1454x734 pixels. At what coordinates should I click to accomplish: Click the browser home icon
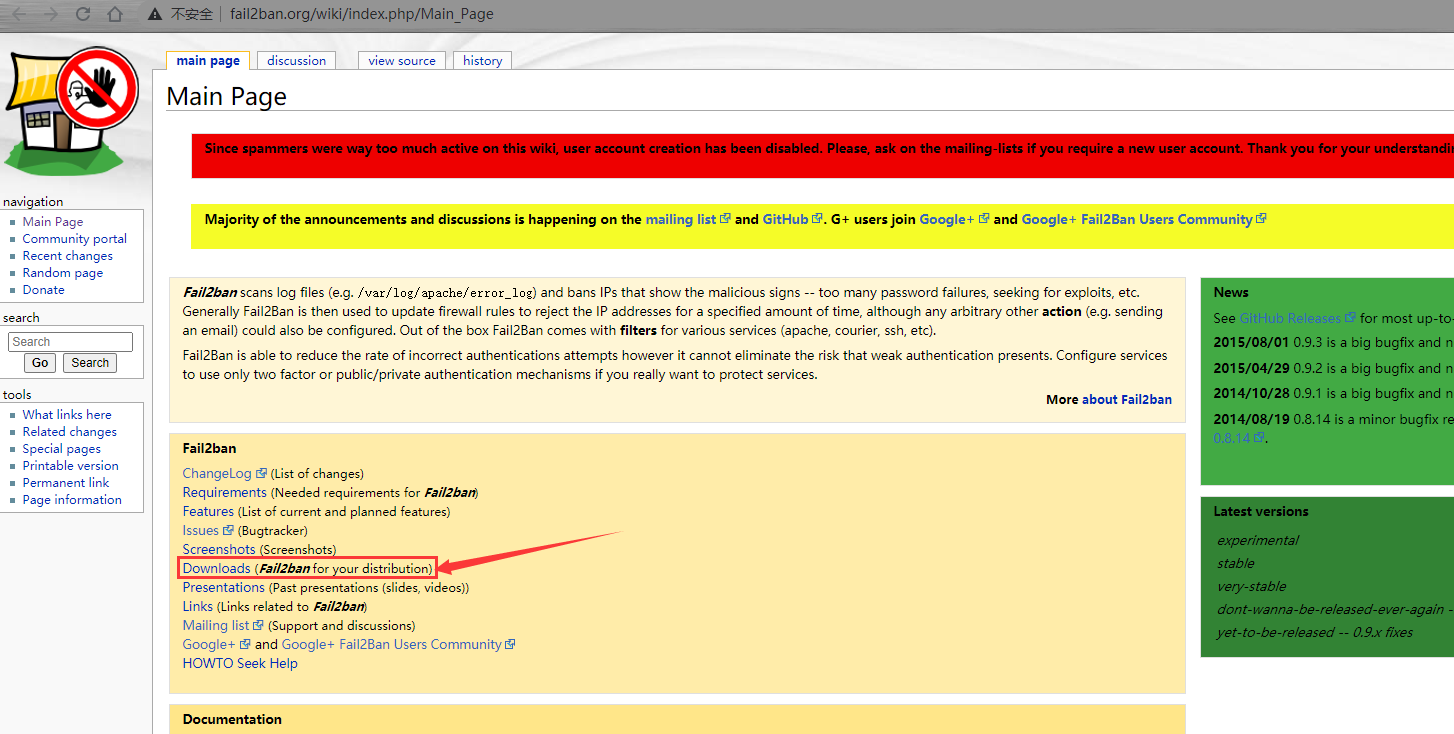(115, 14)
